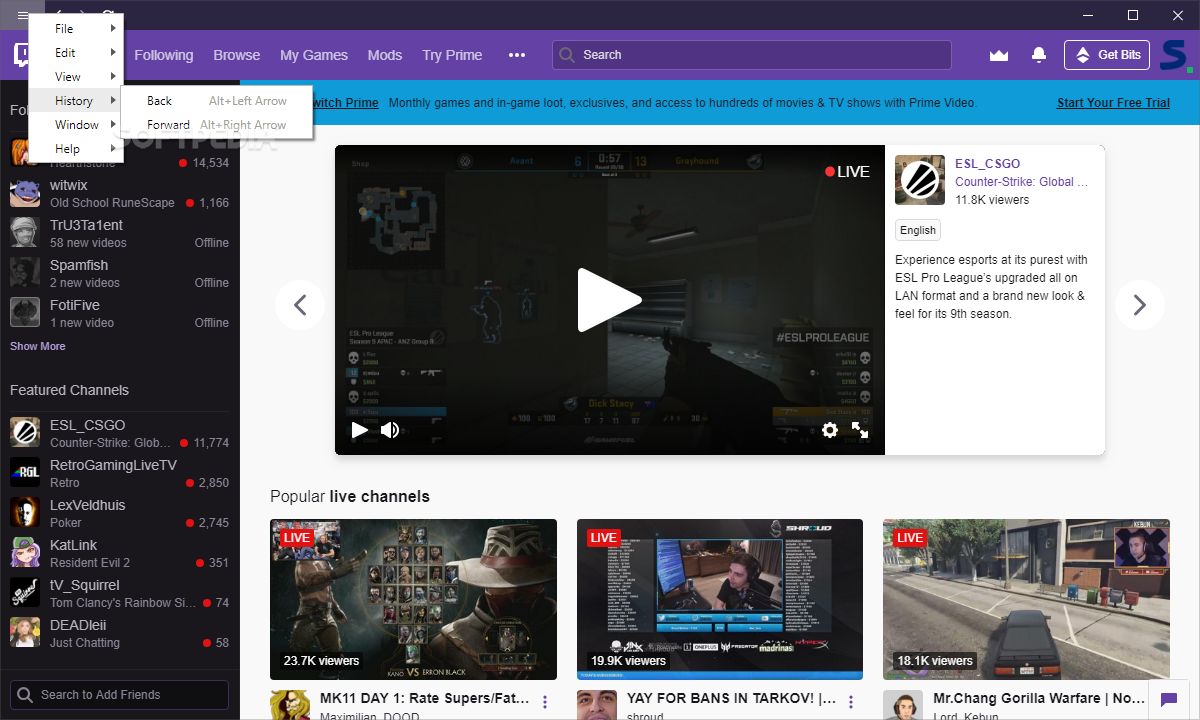The height and width of the screenshot is (720, 1200).
Task: Open options dots for YAY FOR BANS stream
Action: point(851,702)
